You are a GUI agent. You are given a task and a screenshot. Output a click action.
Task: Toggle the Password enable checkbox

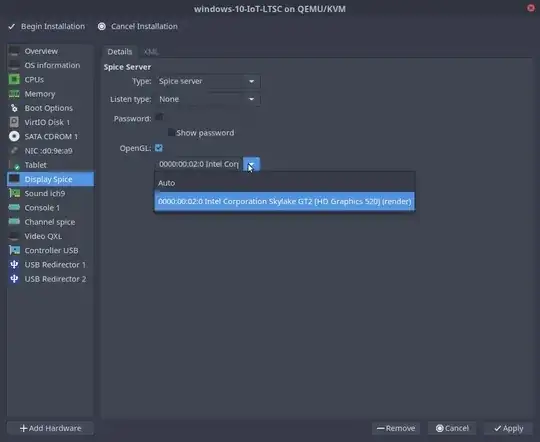159,117
